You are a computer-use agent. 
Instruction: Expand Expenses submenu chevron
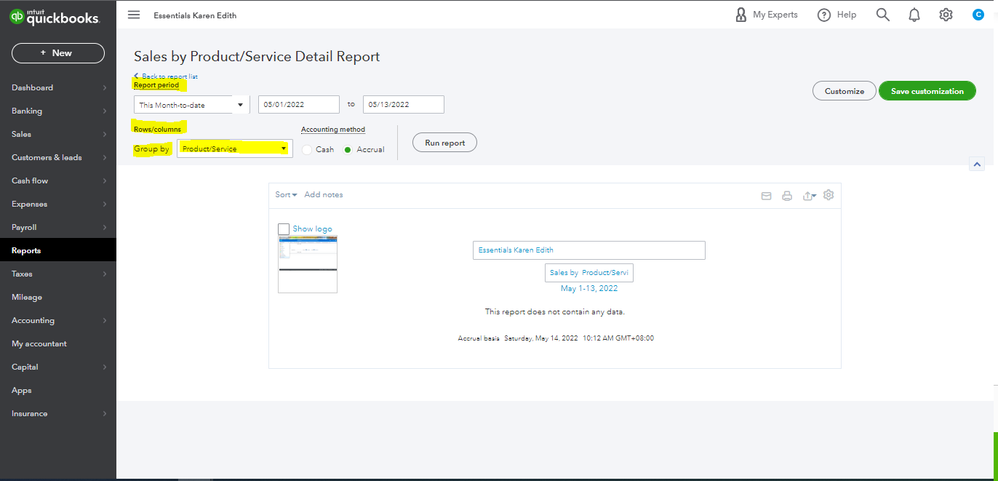click(x=104, y=204)
